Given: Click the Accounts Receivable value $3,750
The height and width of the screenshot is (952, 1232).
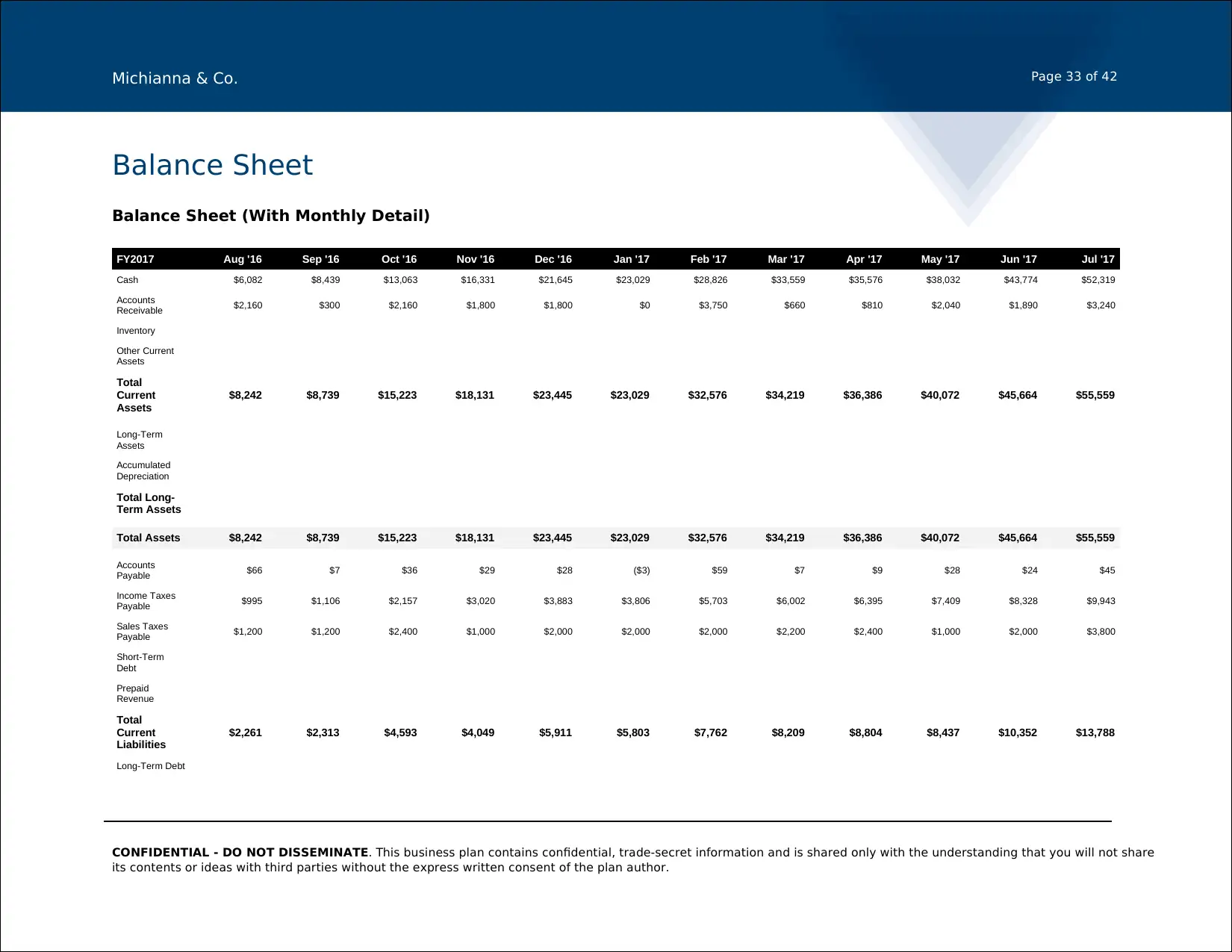Looking at the screenshot, I should coord(713,305).
